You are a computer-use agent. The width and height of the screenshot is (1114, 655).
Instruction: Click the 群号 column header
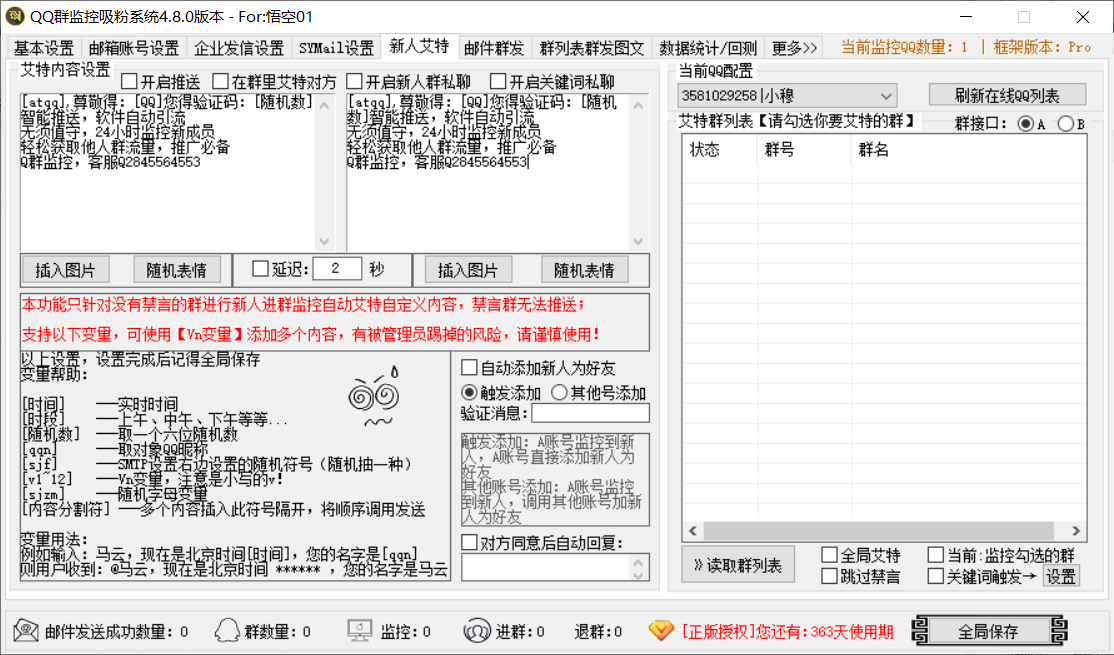804,149
